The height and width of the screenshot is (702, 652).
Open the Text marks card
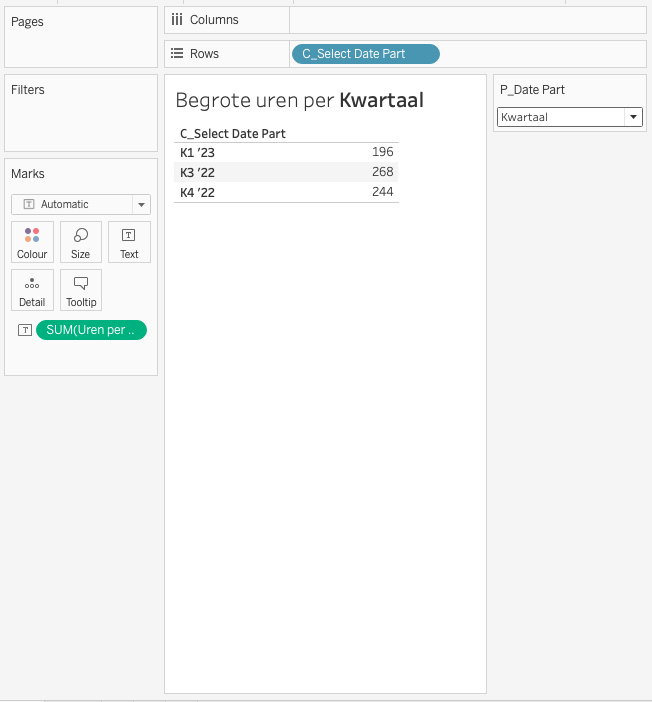point(129,242)
